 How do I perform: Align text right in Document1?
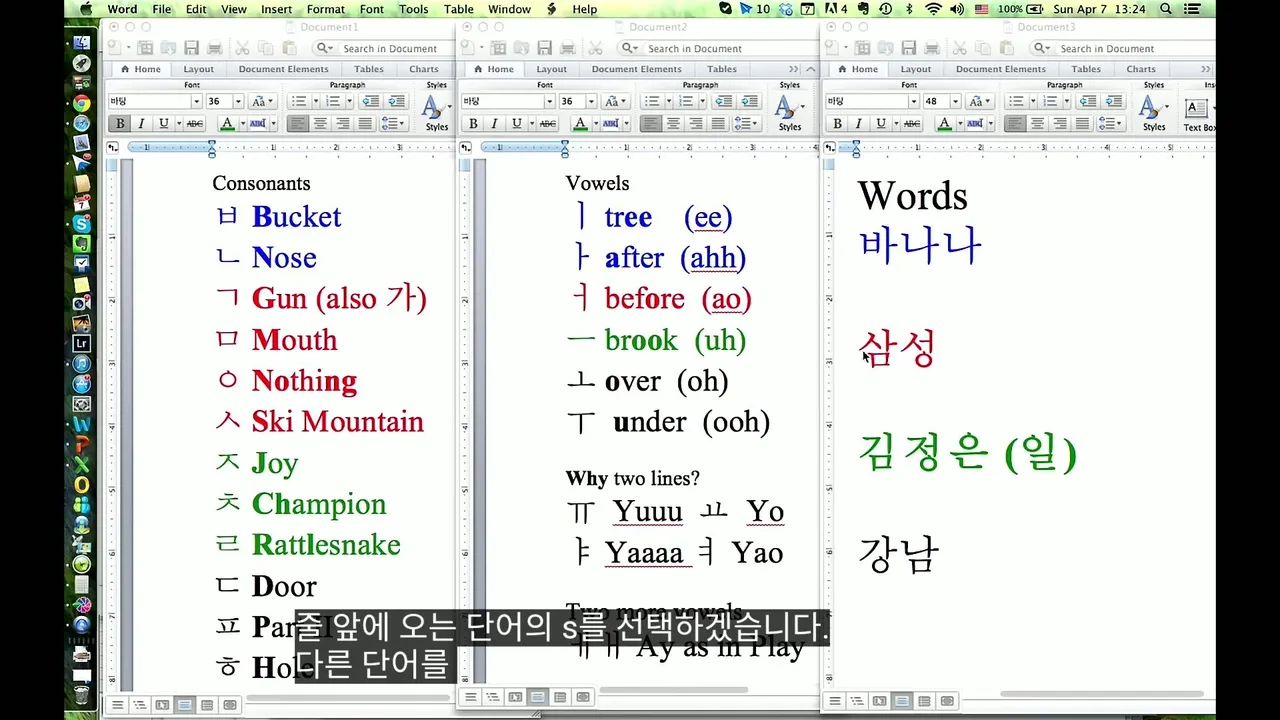point(343,124)
